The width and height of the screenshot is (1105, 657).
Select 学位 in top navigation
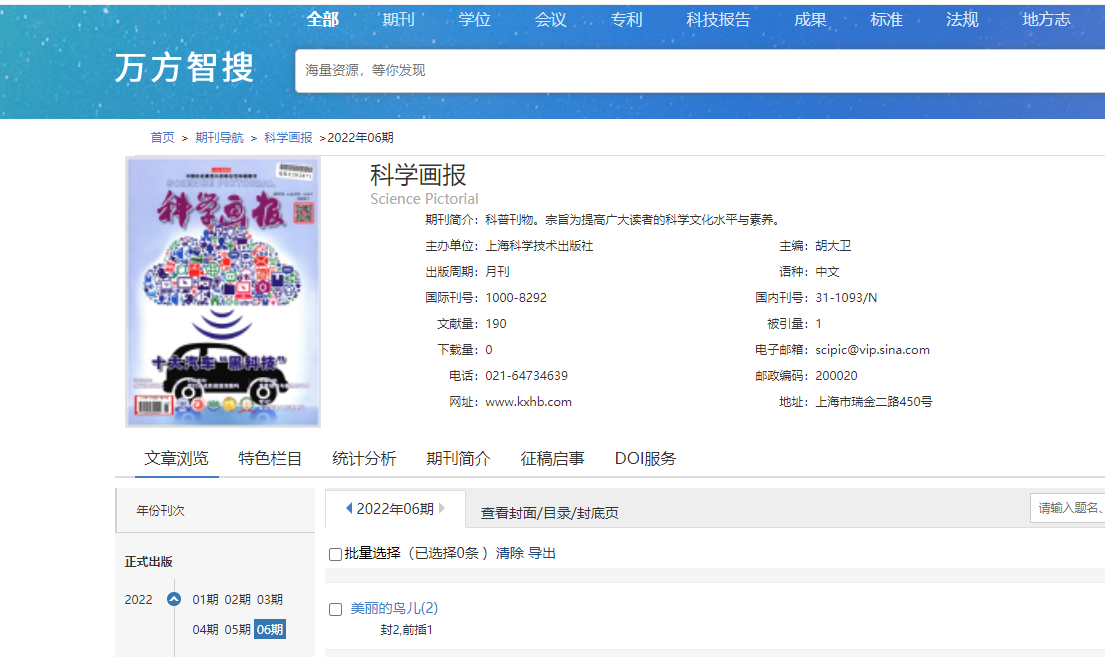(474, 20)
